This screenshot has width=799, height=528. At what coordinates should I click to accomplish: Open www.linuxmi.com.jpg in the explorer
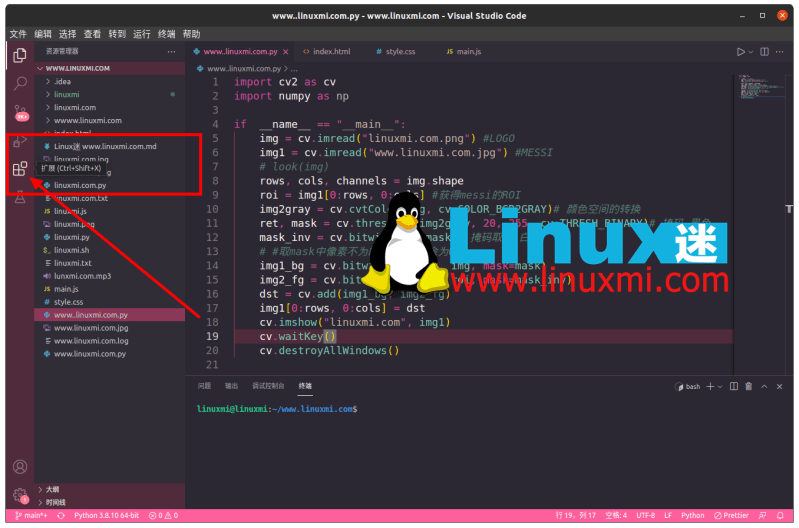(x=110, y=328)
